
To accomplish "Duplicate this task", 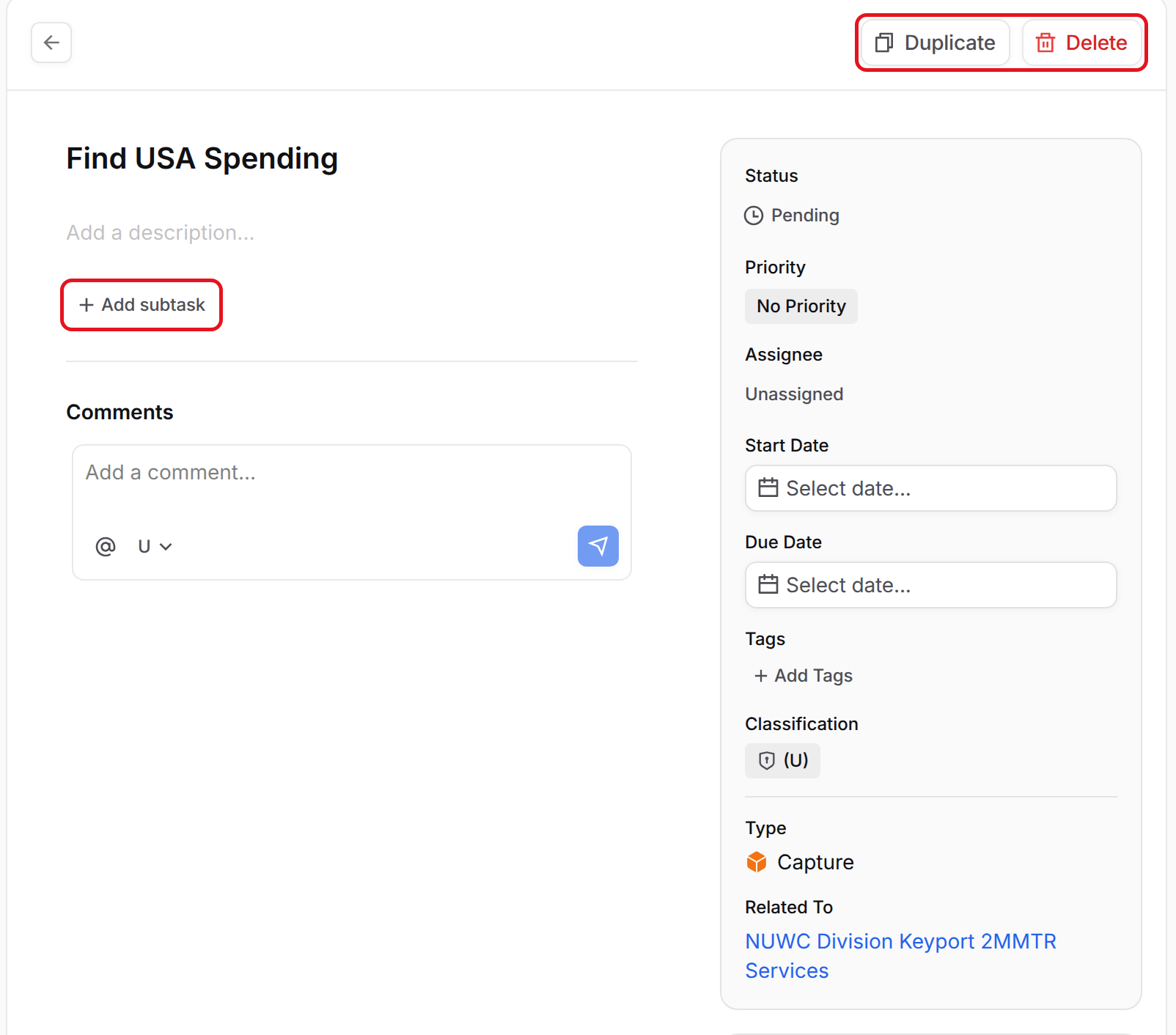I will coord(935,43).
